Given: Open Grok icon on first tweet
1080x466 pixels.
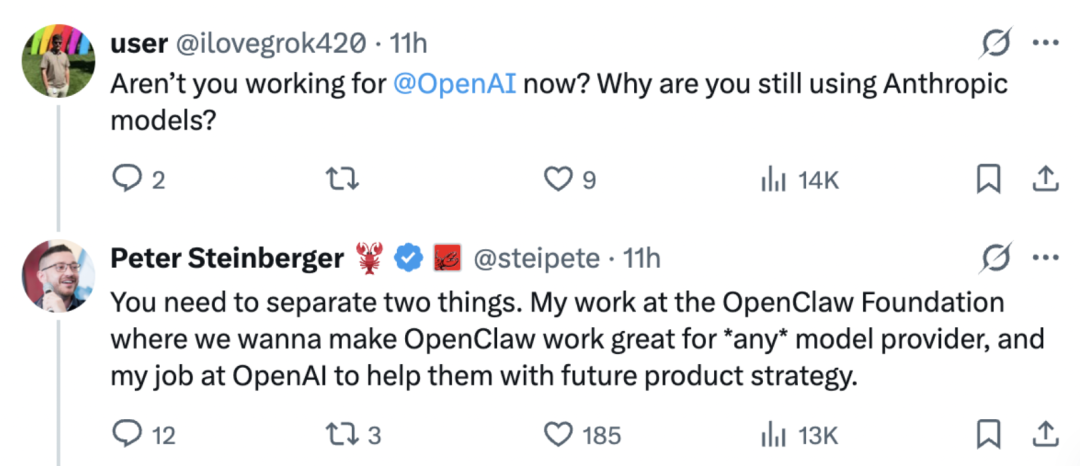Looking at the screenshot, I should tap(995, 43).
